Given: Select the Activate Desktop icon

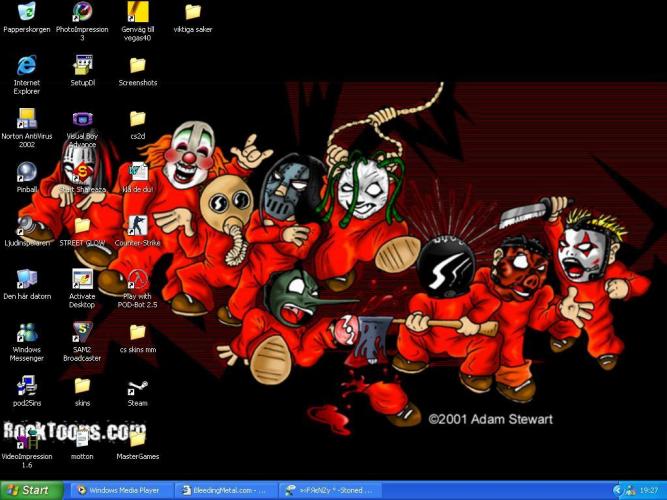Looking at the screenshot, I should pyautogui.click(x=82, y=279).
